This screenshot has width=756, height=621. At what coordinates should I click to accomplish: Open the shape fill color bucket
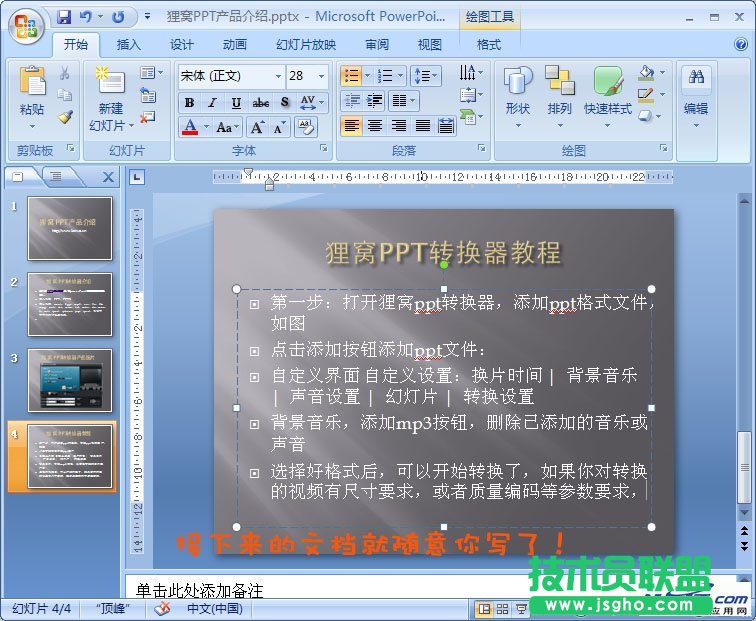646,73
